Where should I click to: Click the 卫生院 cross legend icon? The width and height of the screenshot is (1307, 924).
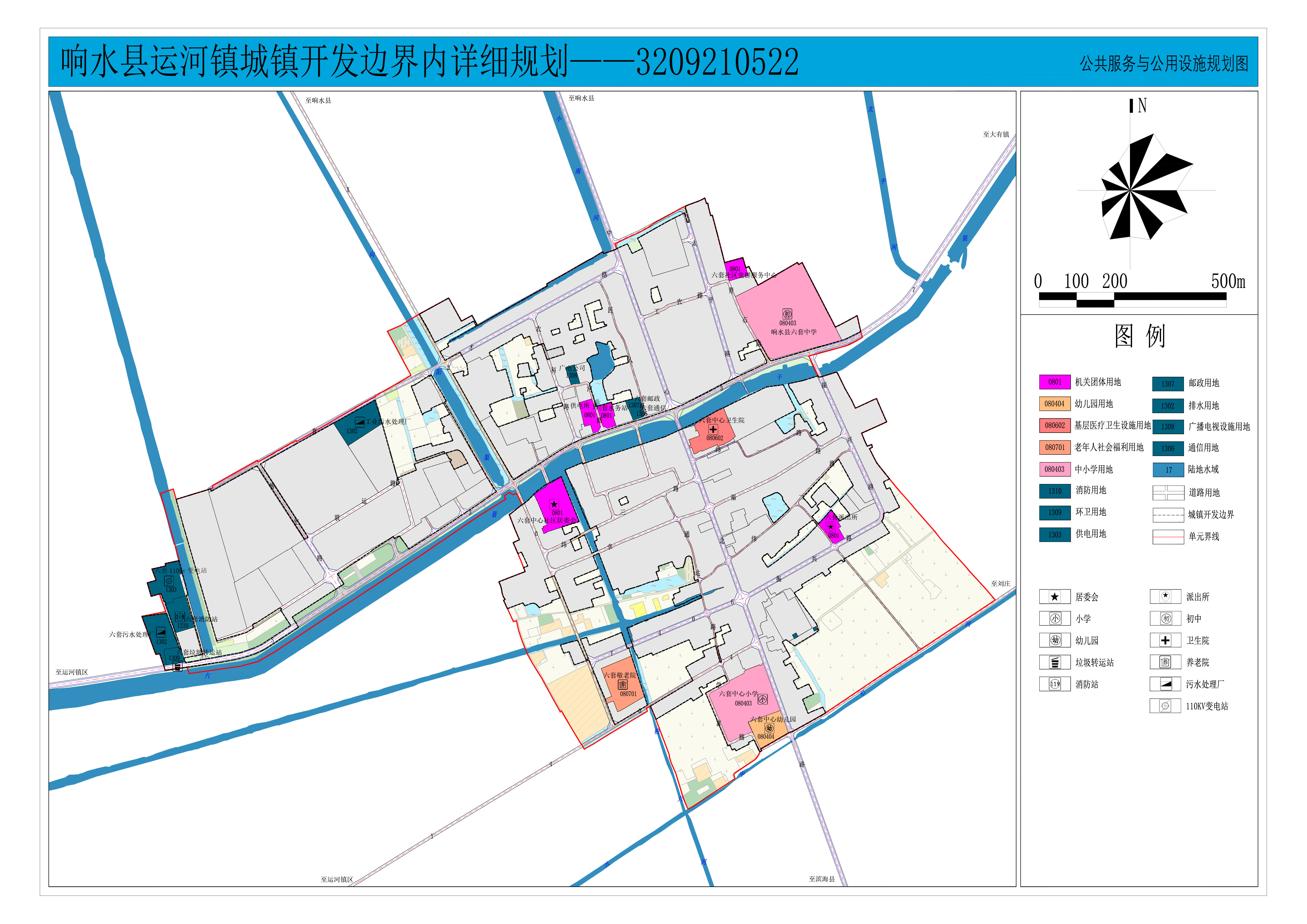click(x=1165, y=640)
